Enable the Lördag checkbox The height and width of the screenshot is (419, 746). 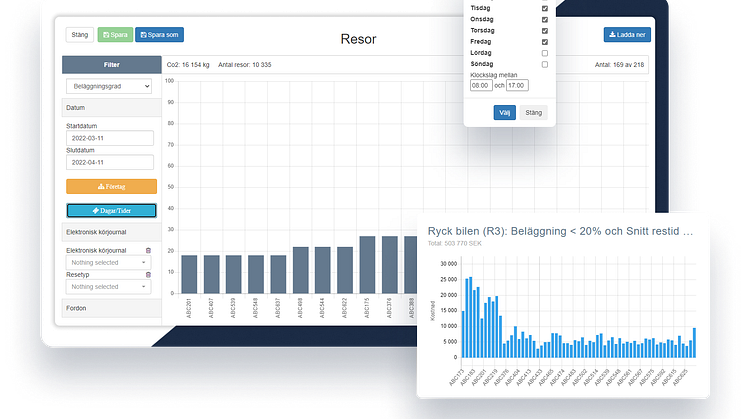[545, 53]
